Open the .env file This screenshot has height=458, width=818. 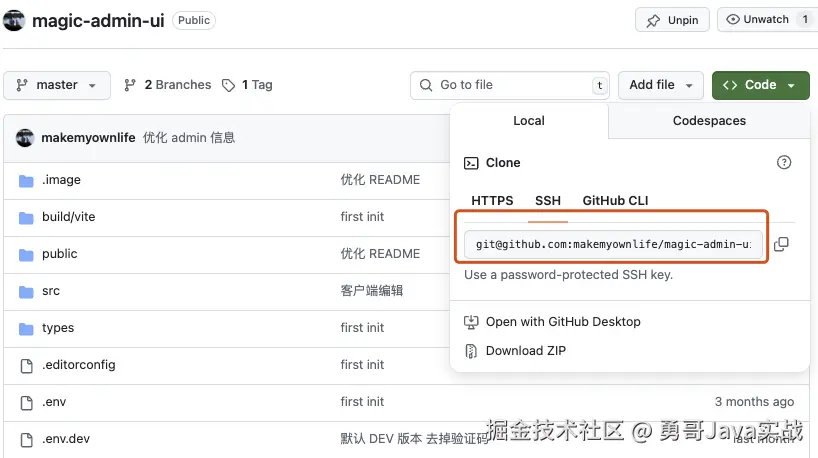[54, 402]
